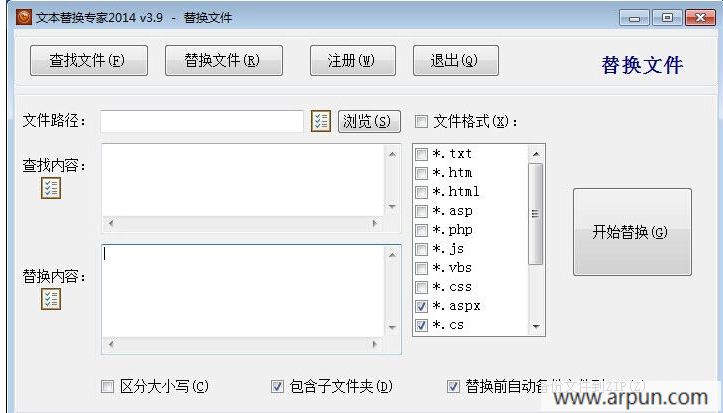This screenshot has width=723, height=413.
Task: Close the 文本替换专家 window
Action: [x=700, y=18]
